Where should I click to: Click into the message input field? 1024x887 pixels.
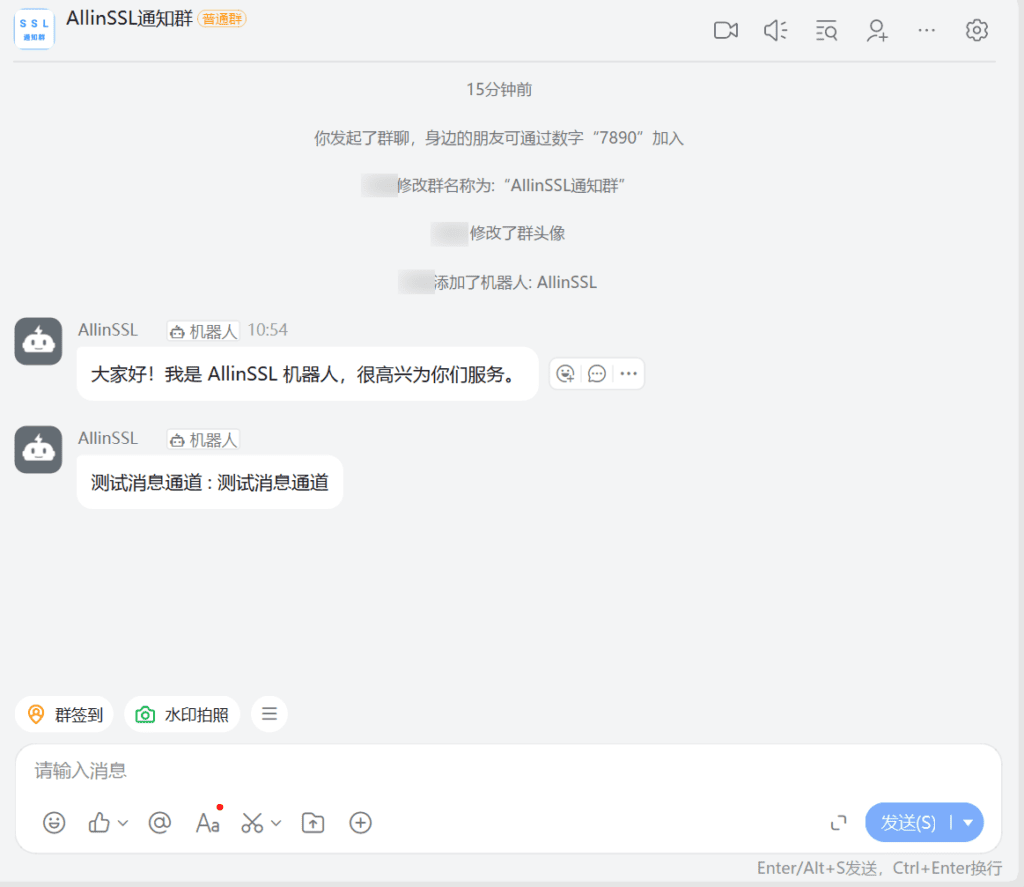[x=500, y=771]
